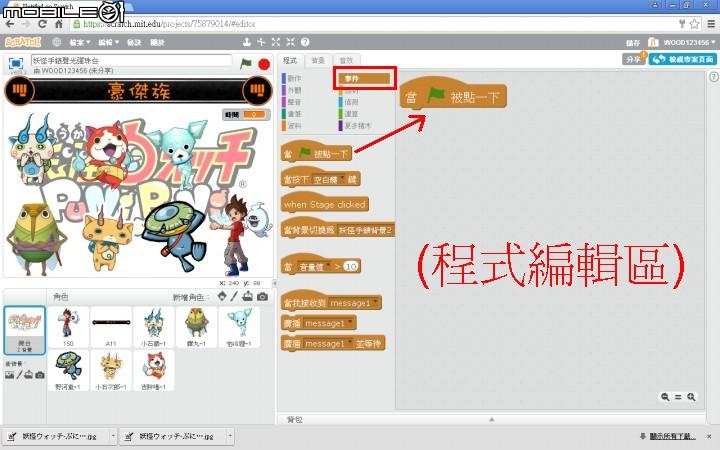
Task: Start project with green flag
Action: [x=246, y=63]
